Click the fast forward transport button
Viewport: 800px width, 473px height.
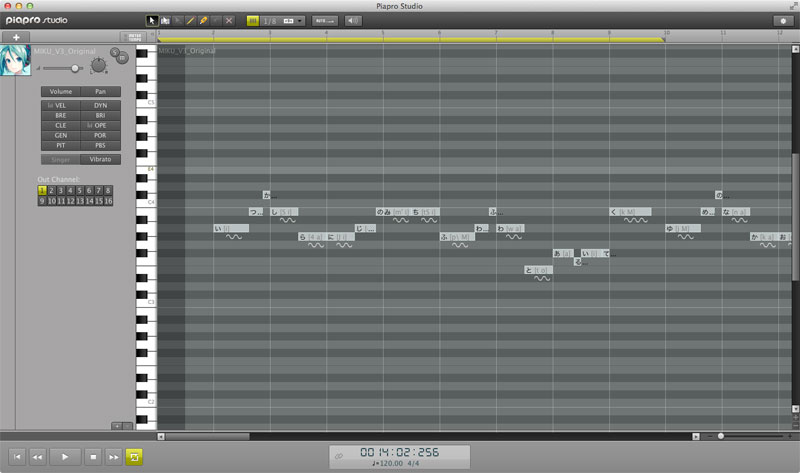(x=113, y=457)
